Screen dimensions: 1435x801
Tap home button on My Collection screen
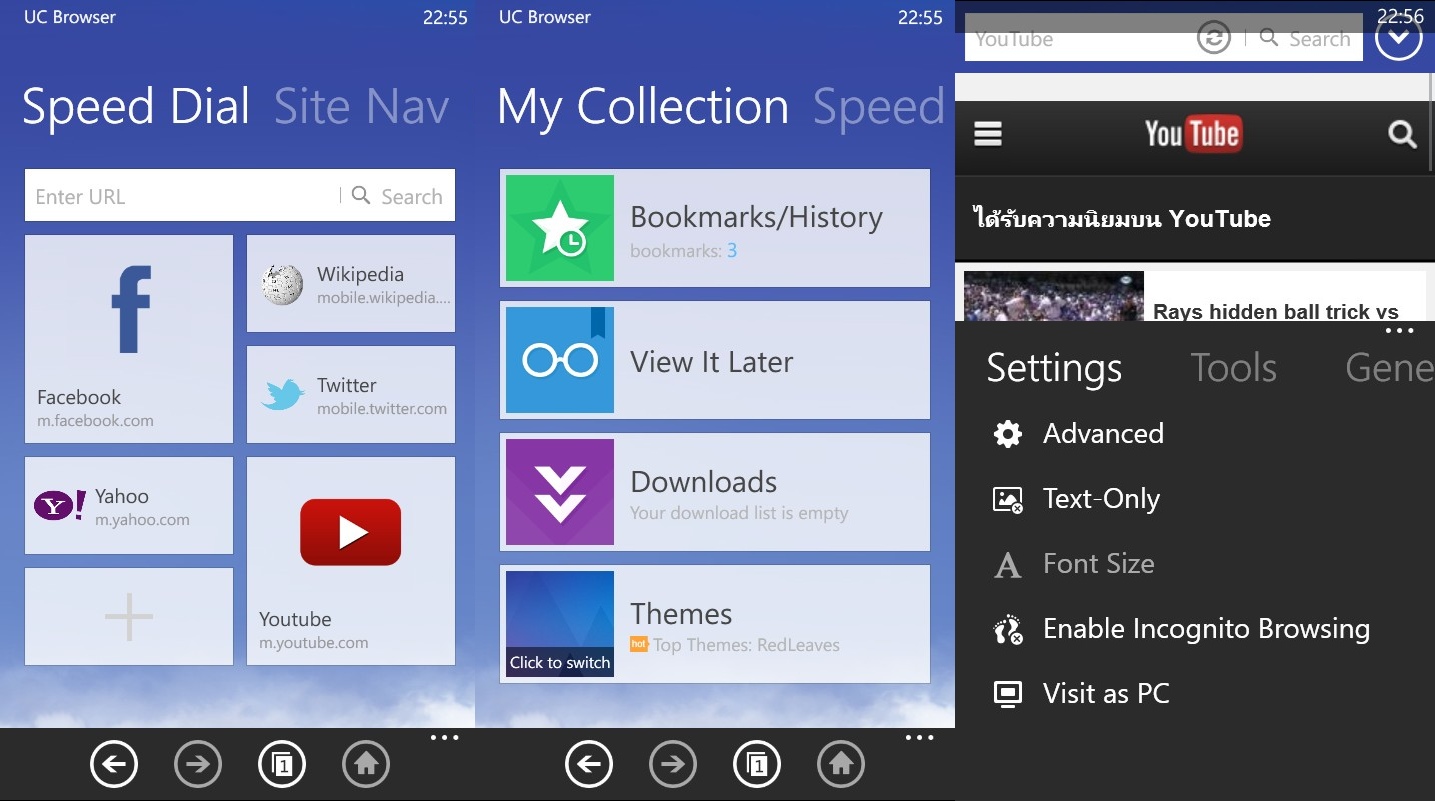(x=841, y=765)
